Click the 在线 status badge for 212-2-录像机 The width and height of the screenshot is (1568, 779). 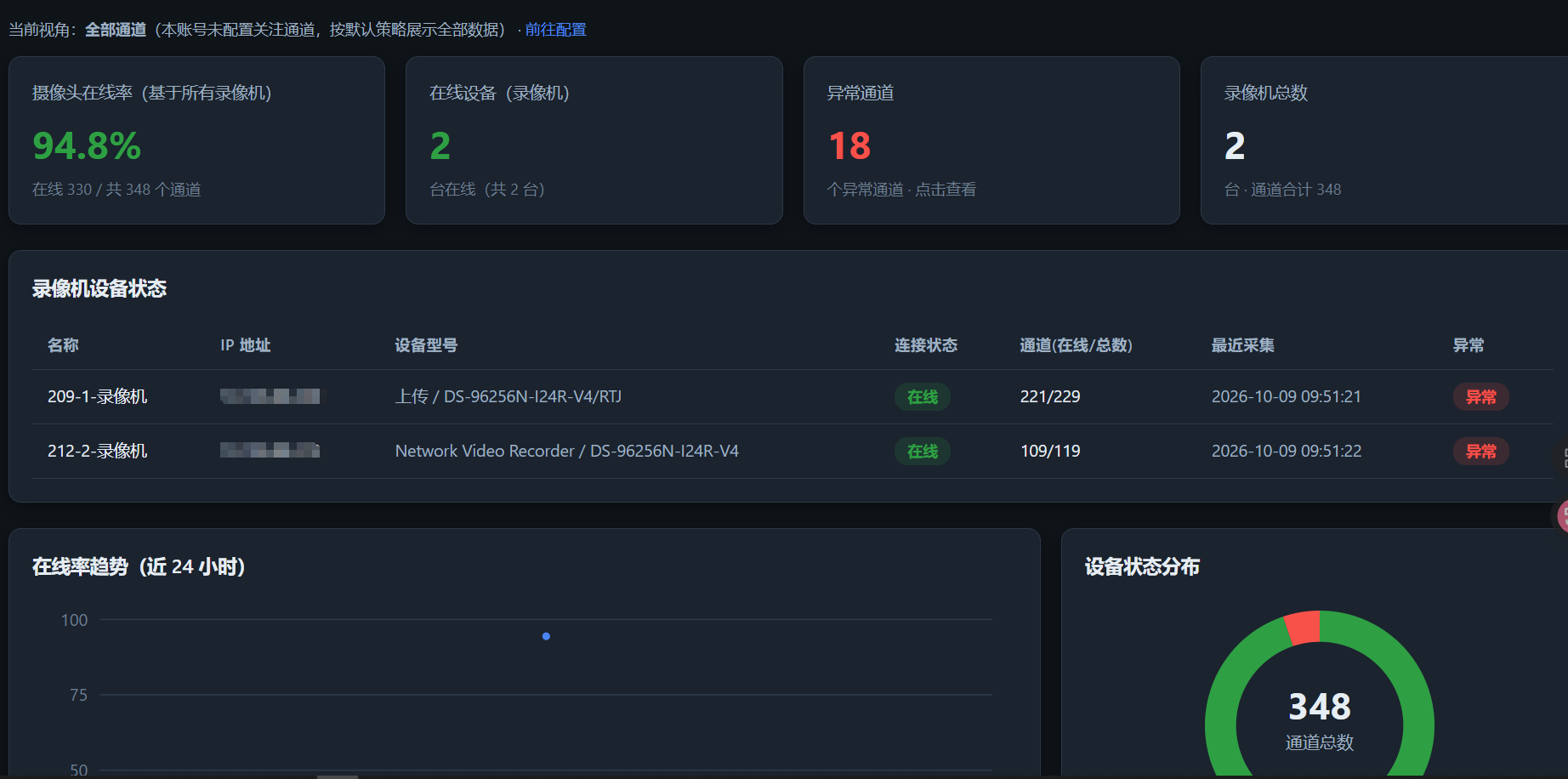923,452
